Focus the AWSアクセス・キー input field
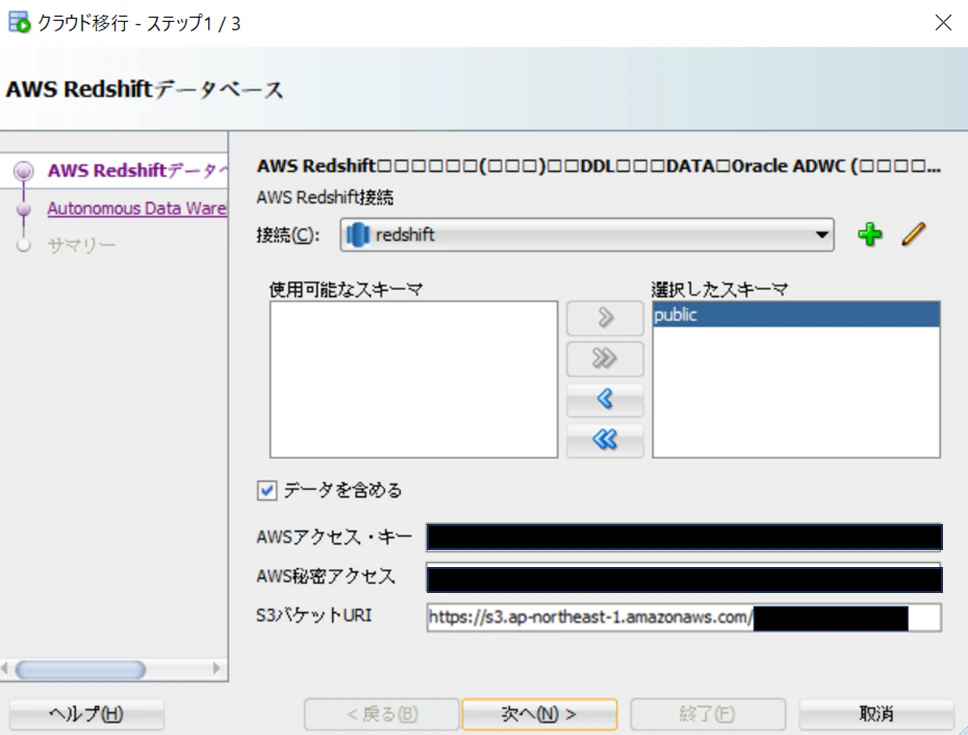This screenshot has height=735, width=968. click(x=684, y=537)
